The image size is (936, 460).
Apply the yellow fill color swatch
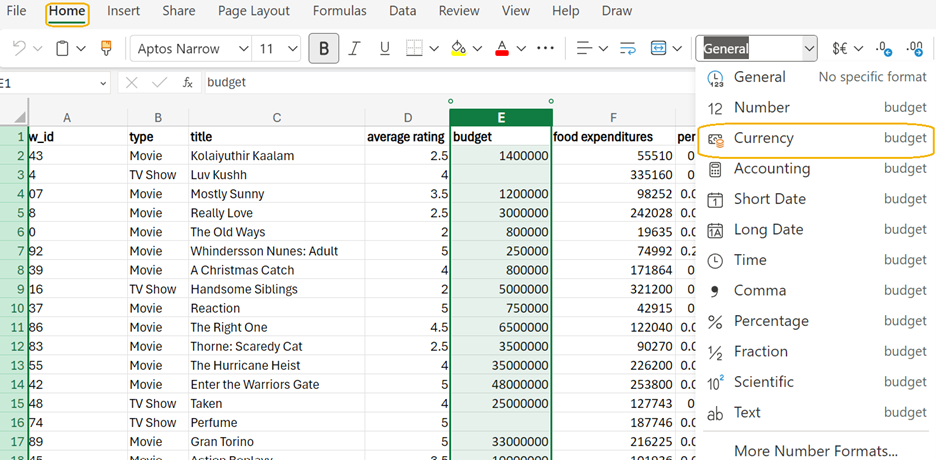click(x=458, y=48)
